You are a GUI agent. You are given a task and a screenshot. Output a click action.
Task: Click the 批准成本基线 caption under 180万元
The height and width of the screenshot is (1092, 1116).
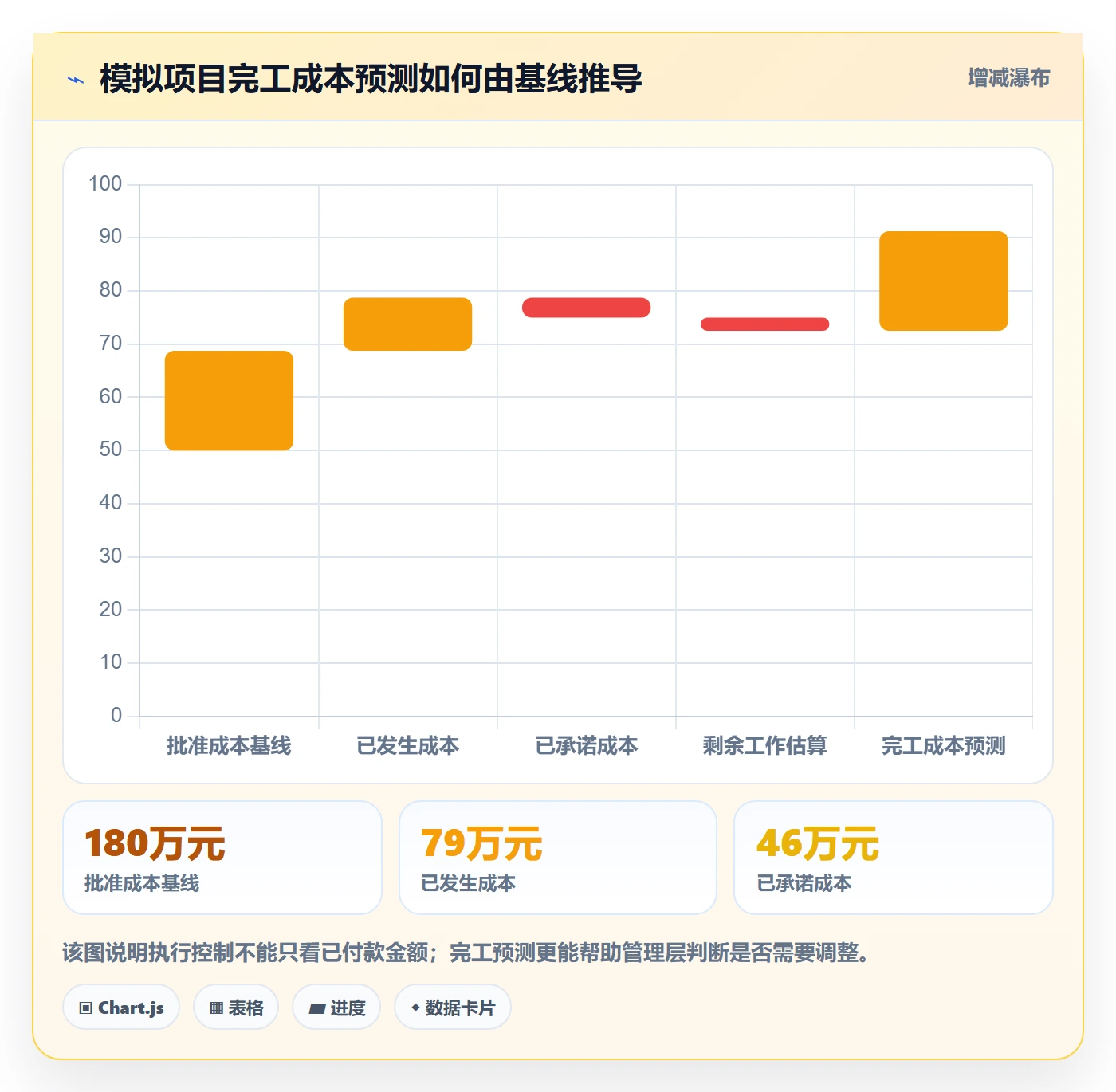[x=142, y=883]
